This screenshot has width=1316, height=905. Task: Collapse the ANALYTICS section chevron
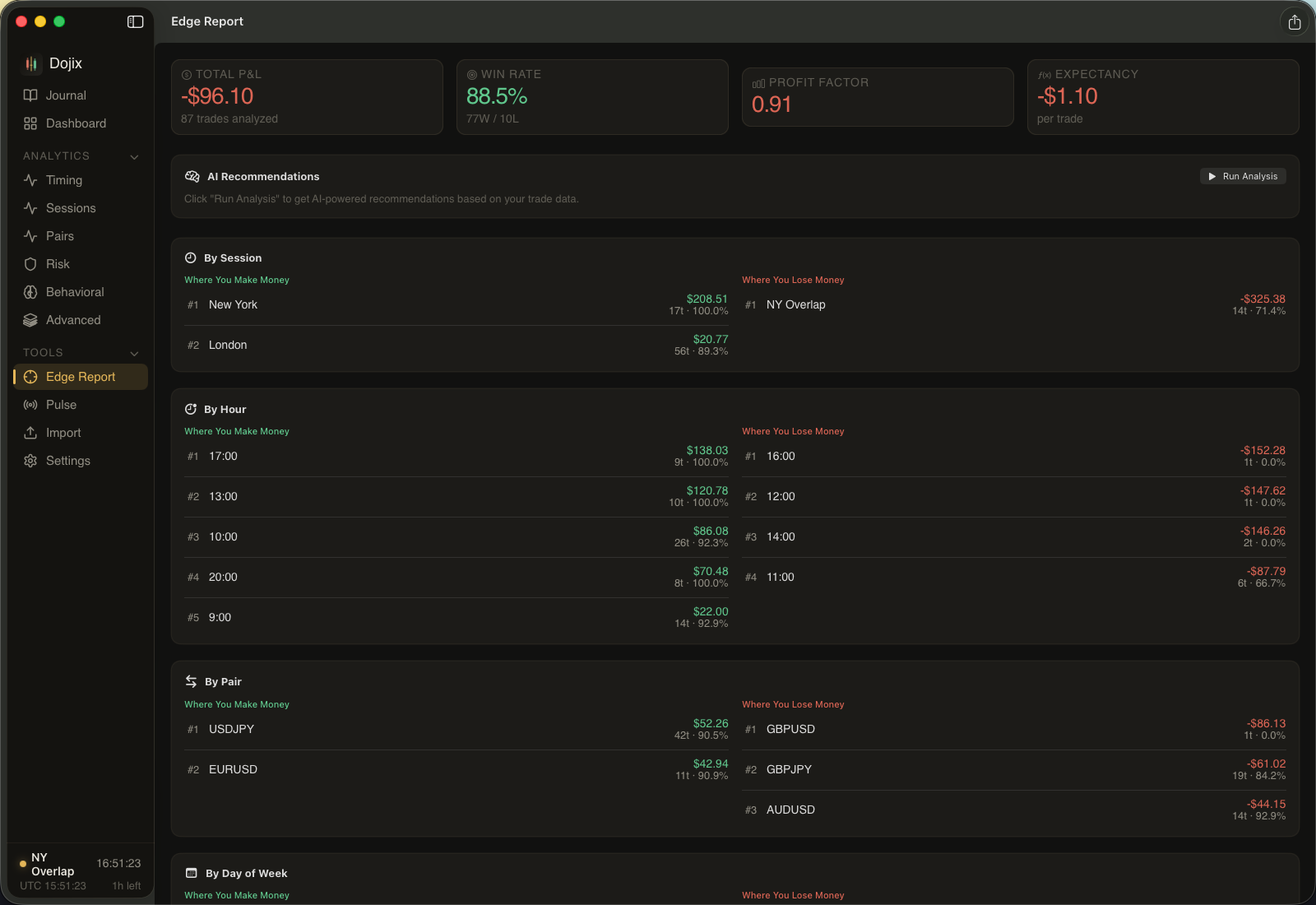pos(134,156)
